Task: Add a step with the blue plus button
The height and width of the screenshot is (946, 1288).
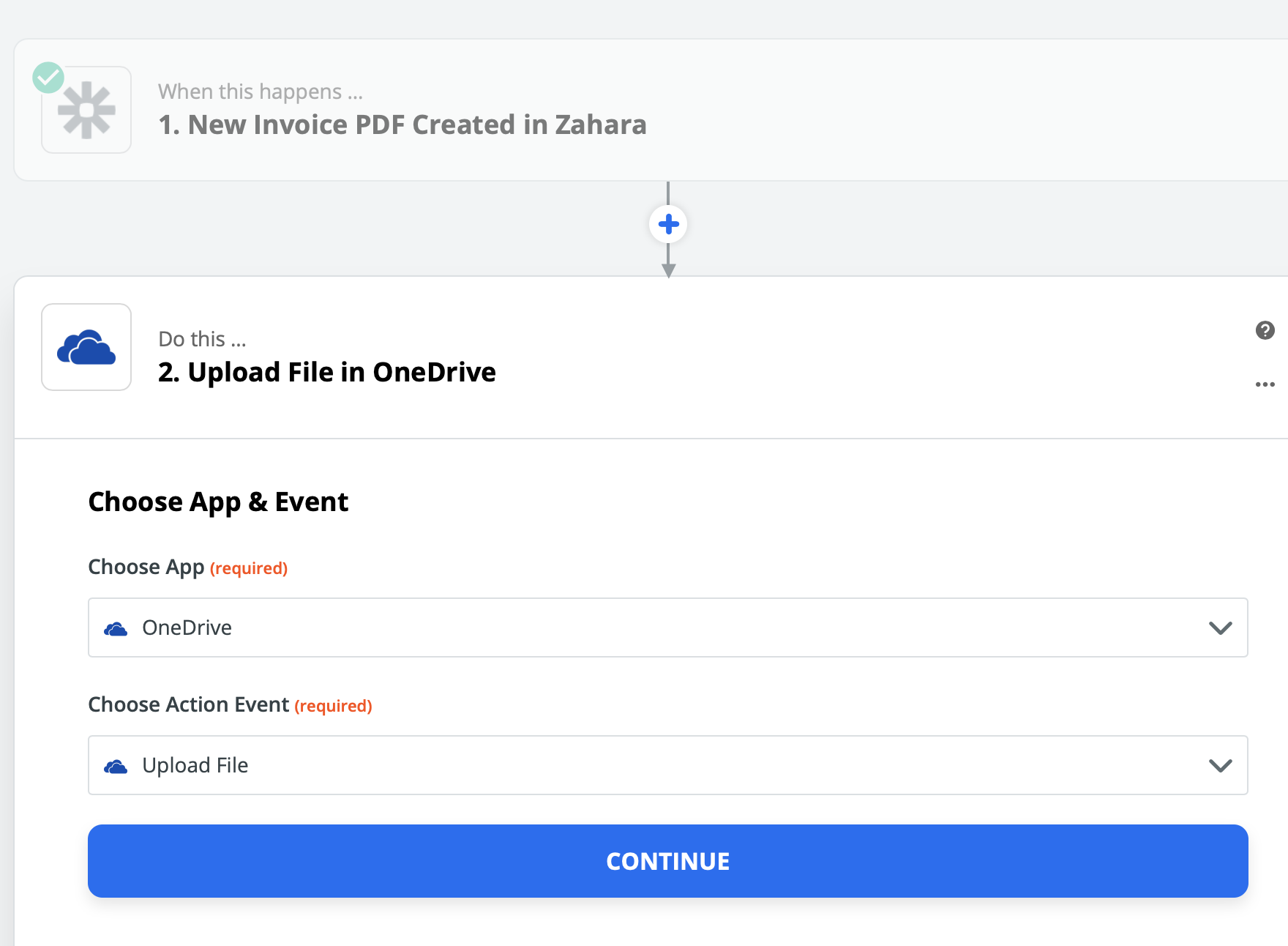Action: [668, 224]
